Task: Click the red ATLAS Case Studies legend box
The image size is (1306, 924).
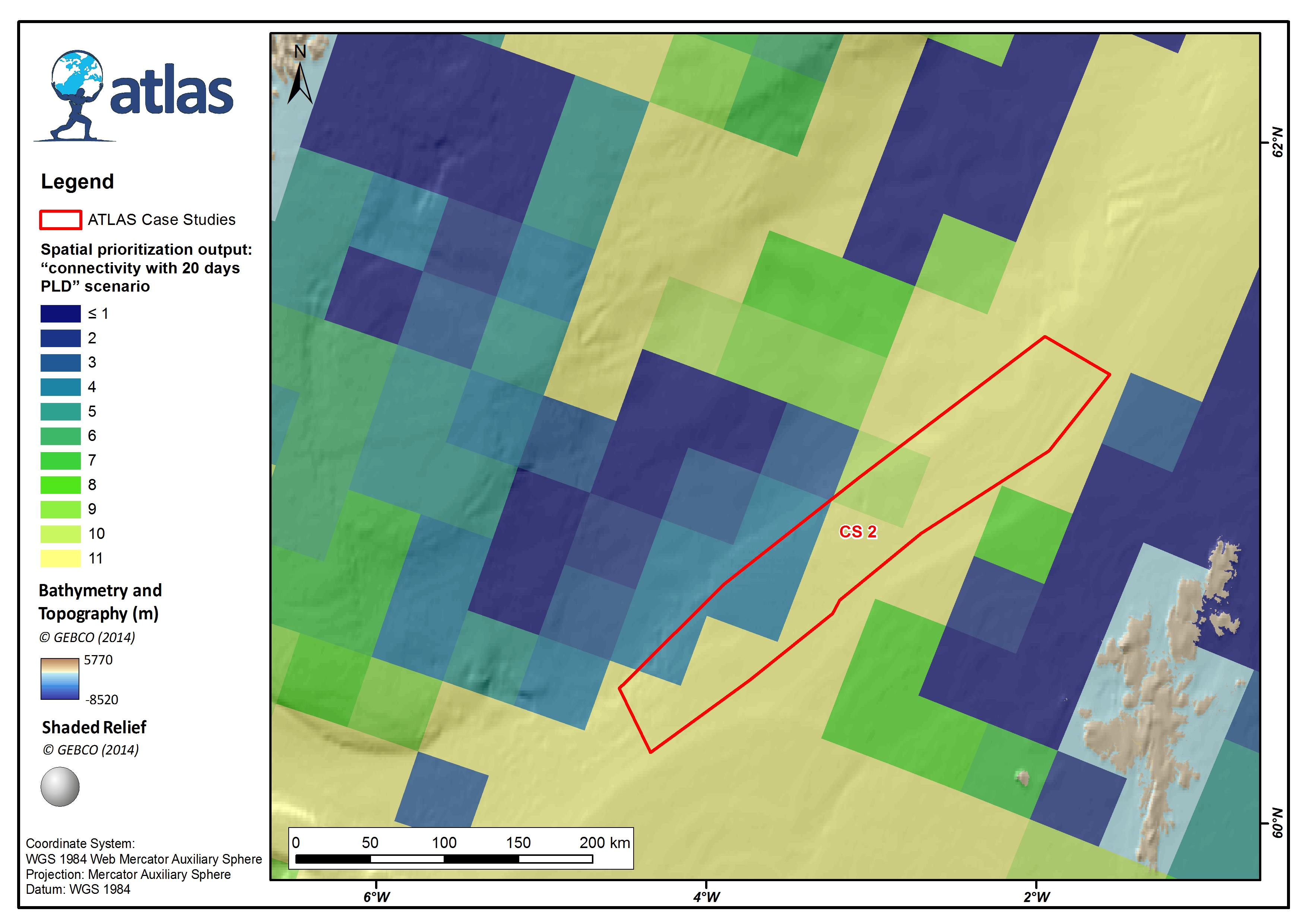Action: point(60,220)
